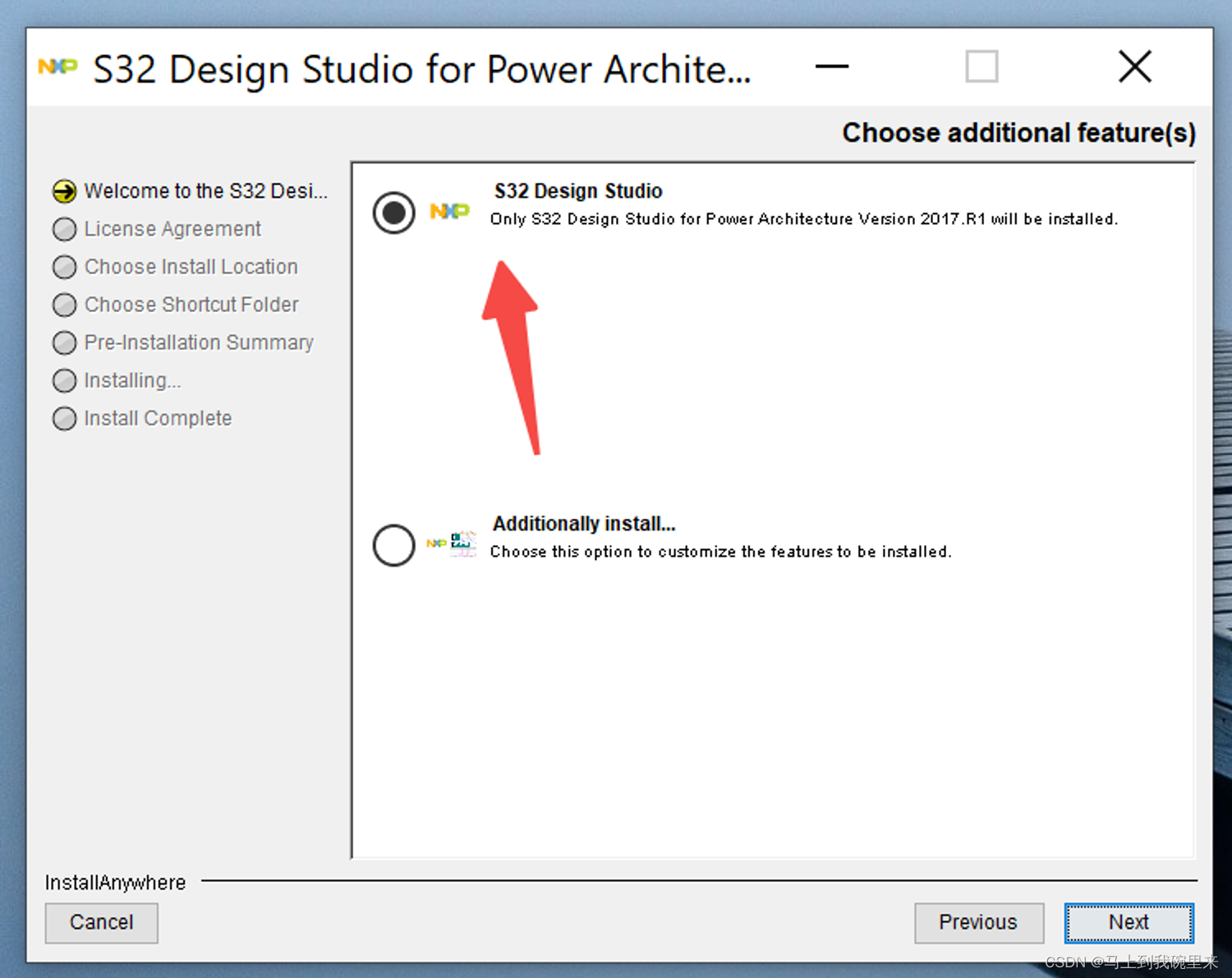Select the S32 Design Studio radio option
This screenshot has width=1232, height=978.
[394, 213]
